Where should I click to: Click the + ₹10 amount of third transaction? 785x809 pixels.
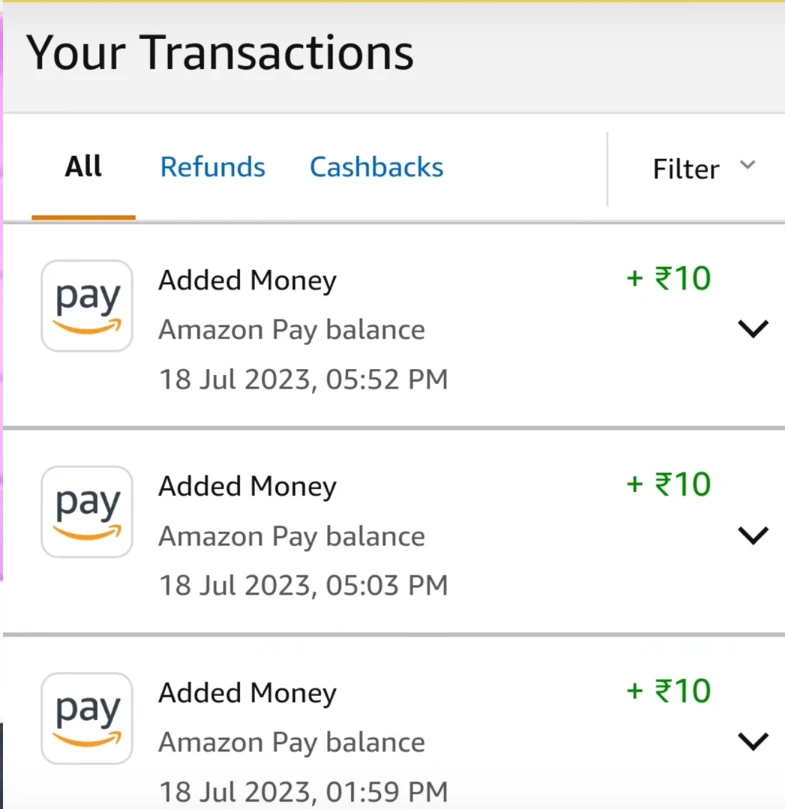(x=668, y=691)
